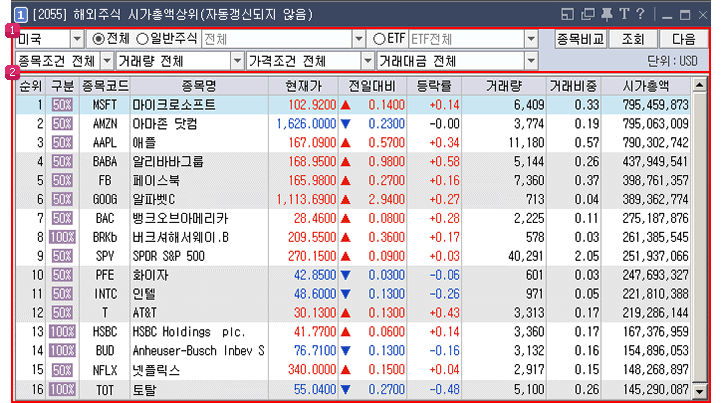Screen dimensions: 723x403
Task: Click the 다음 next button
Action: pos(683,39)
